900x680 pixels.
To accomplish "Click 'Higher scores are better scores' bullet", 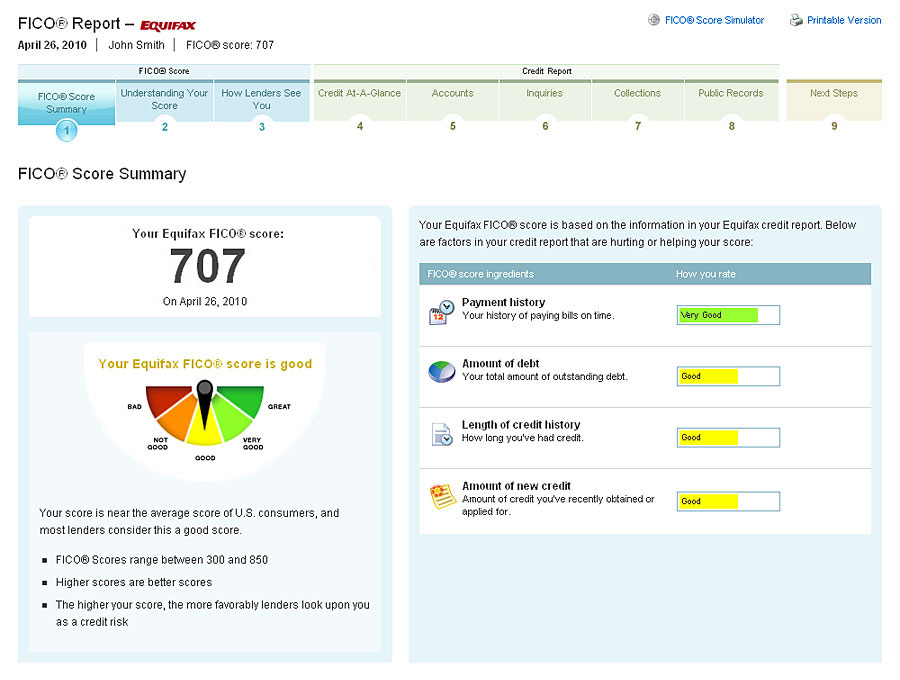I will pyautogui.click(x=134, y=582).
